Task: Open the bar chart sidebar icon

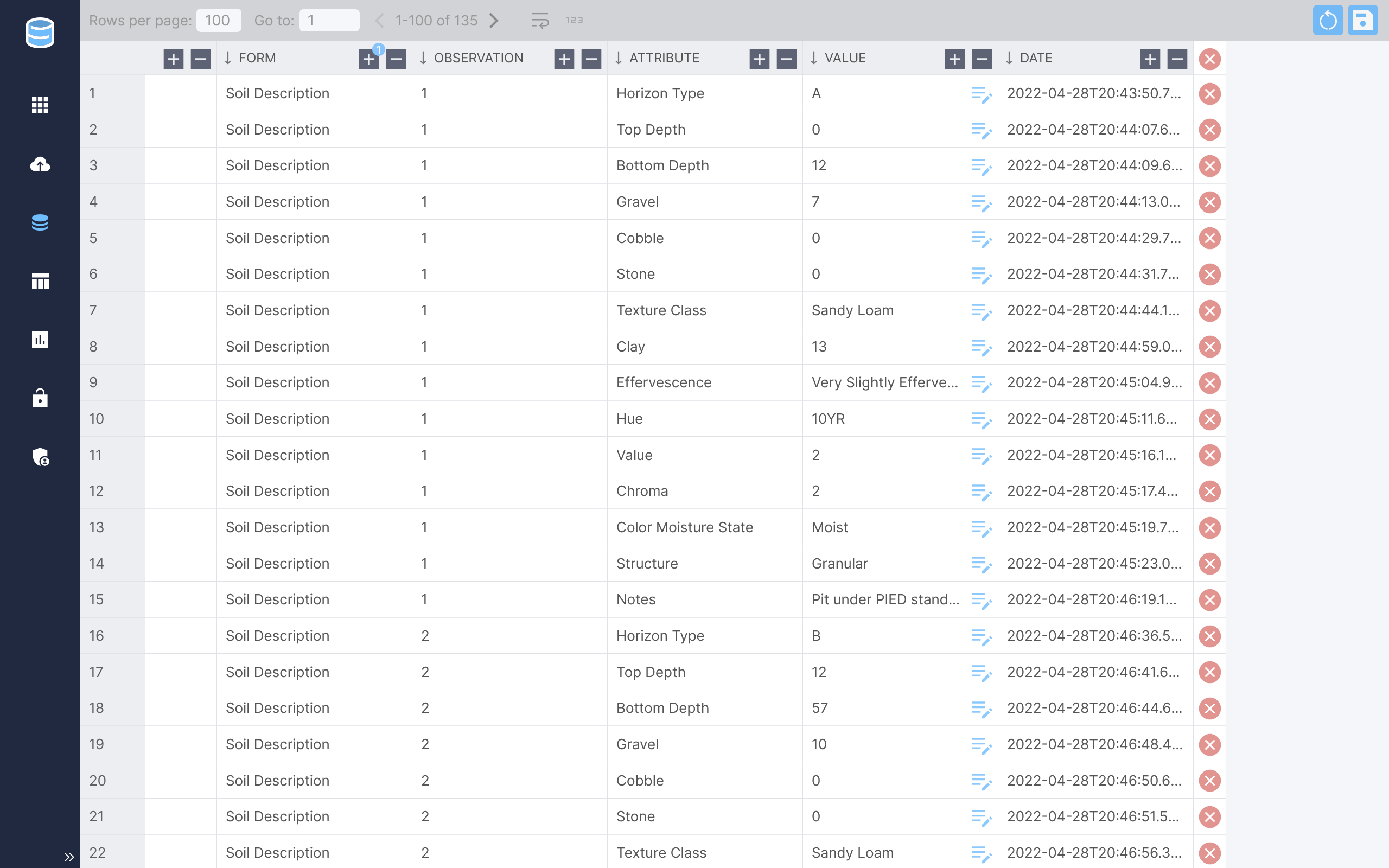Action: point(40,339)
